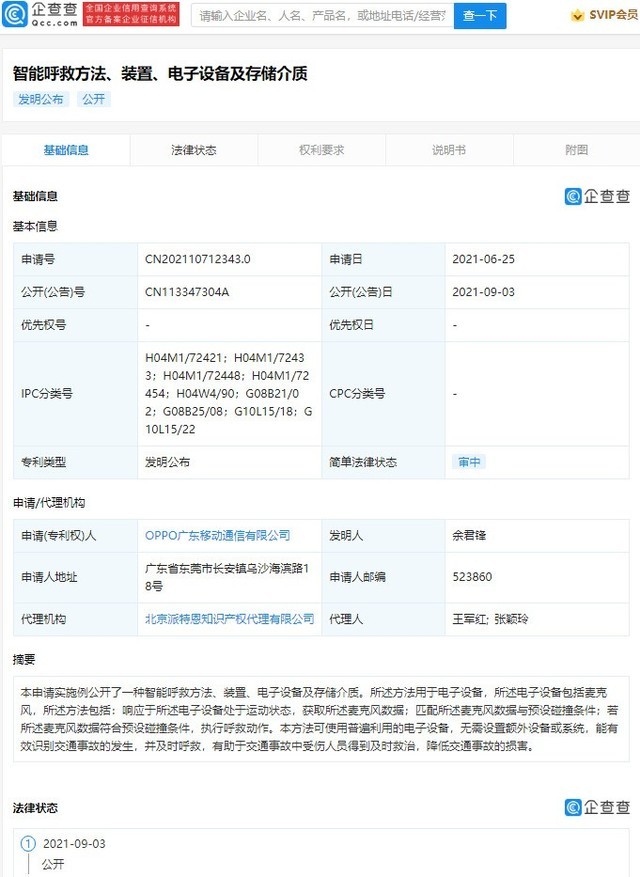Click the Qcc.com logo icon
Viewport: 640px width, 877px height.
[x=15, y=15]
